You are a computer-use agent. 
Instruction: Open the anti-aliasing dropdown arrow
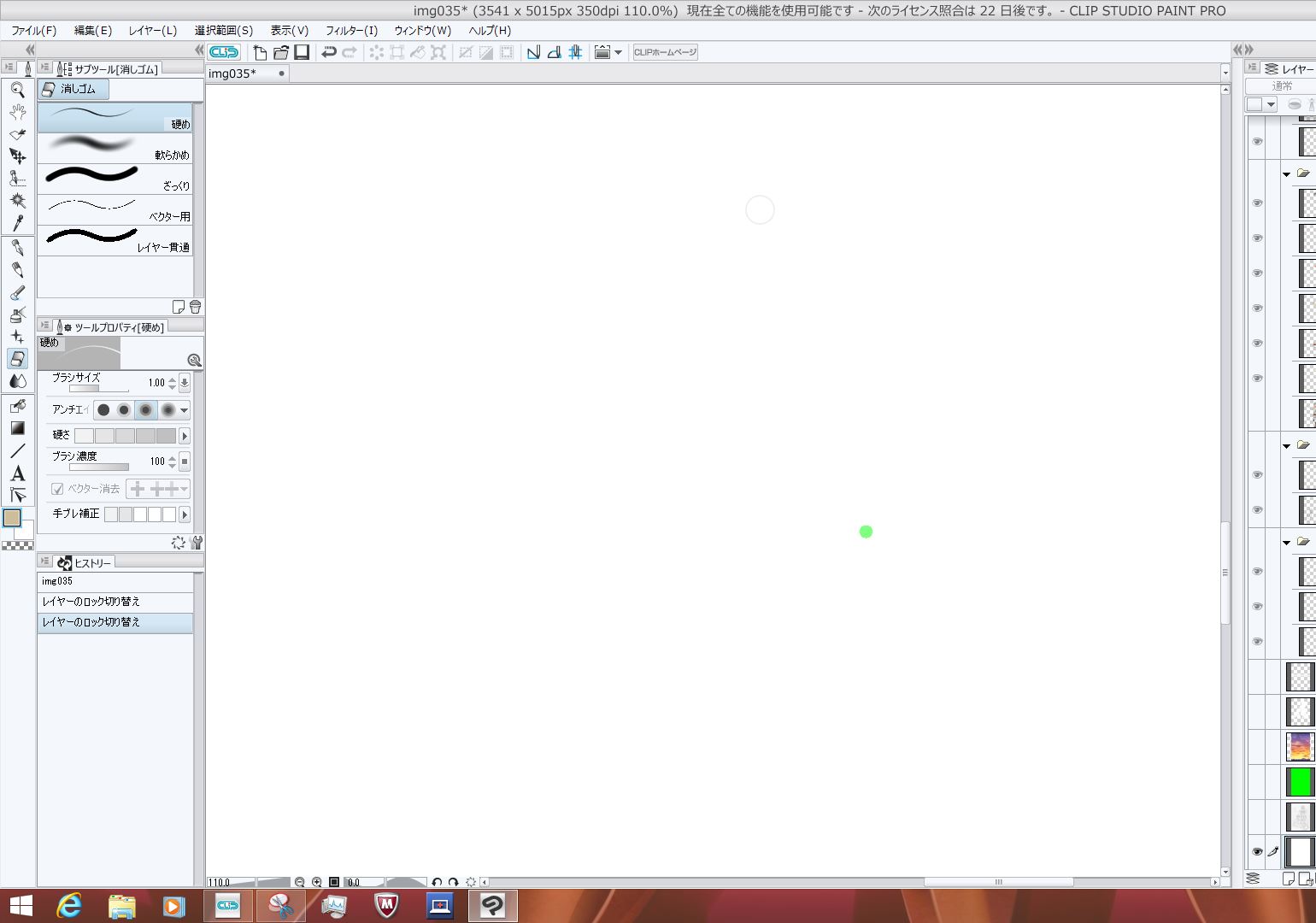184,410
